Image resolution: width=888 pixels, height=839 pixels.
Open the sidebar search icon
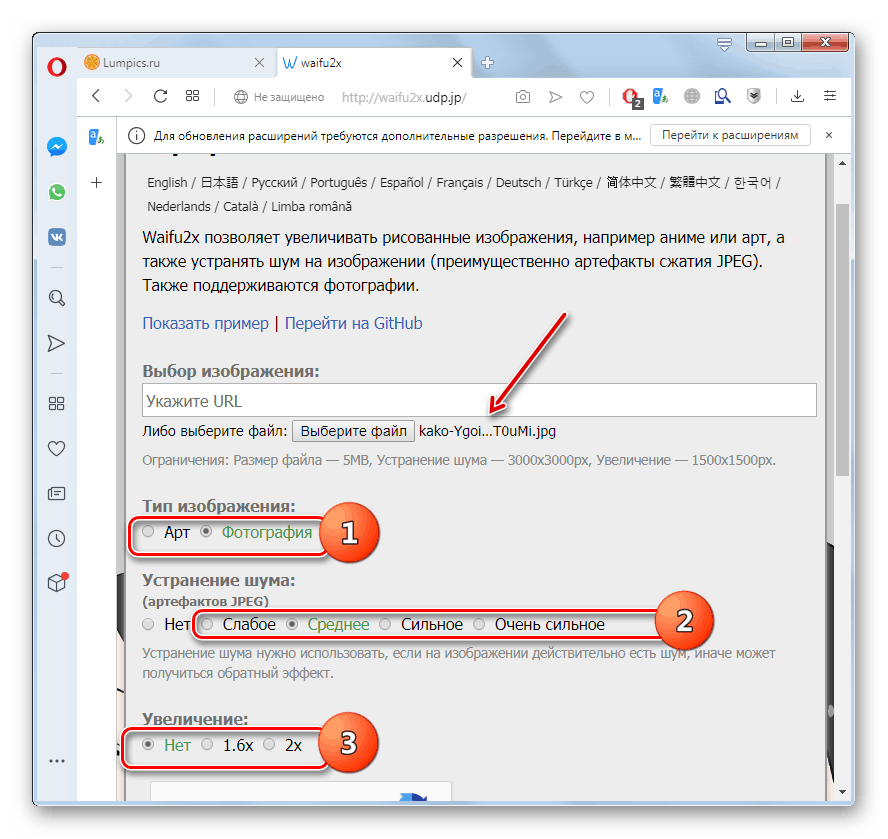(57, 298)
